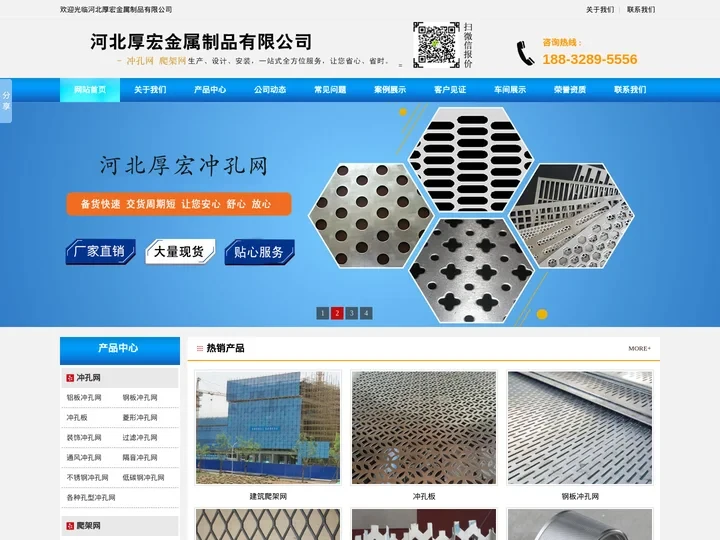Select banner slide indicator 2
Viewport: 720px width, 540px height.
337,313
